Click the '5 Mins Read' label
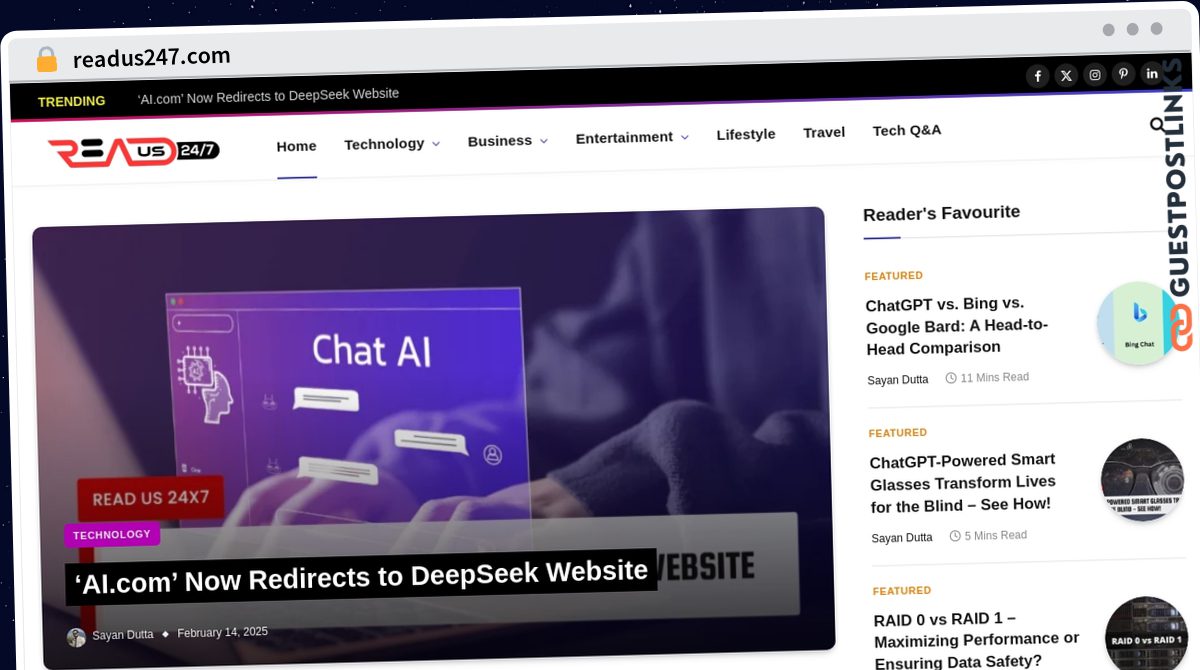 pos(988,536)
